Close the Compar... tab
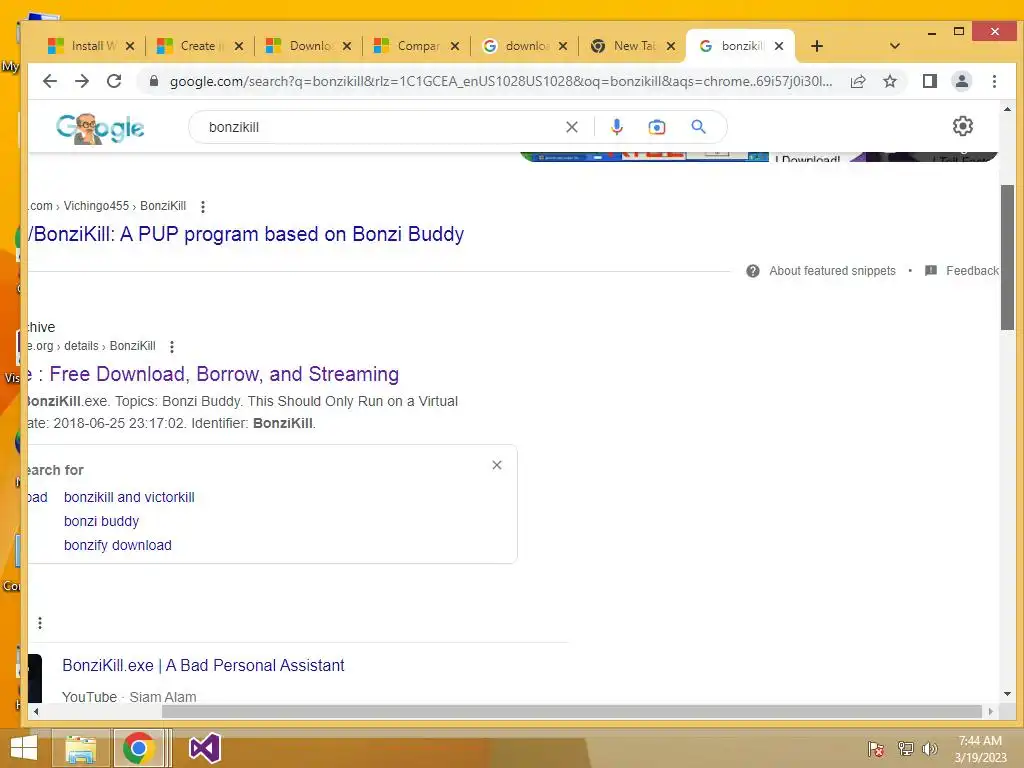This screenshot has height=768, width=1024. tap(455, 46)
